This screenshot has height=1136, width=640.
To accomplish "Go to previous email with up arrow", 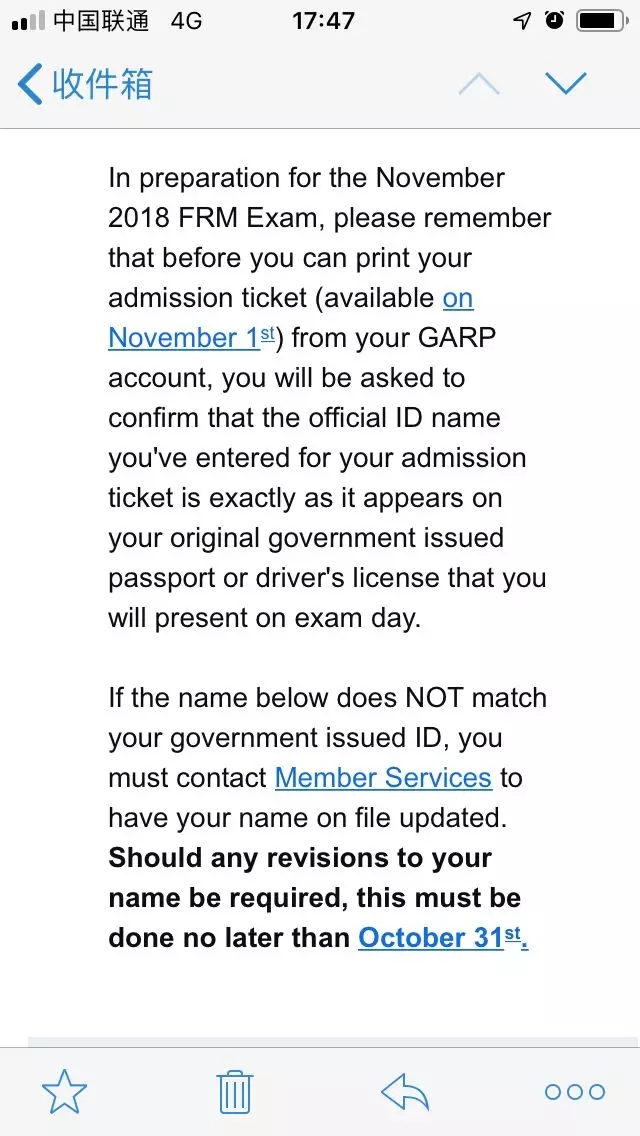I will pos(479,84).
